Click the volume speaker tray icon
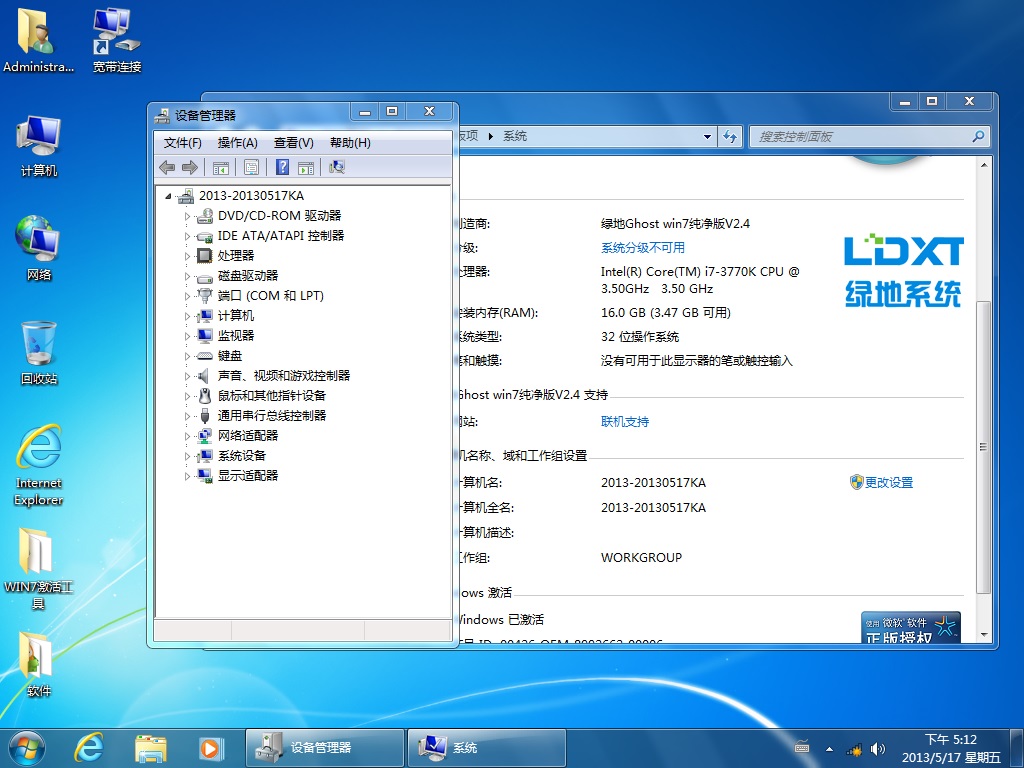 [x=878, y=749]
